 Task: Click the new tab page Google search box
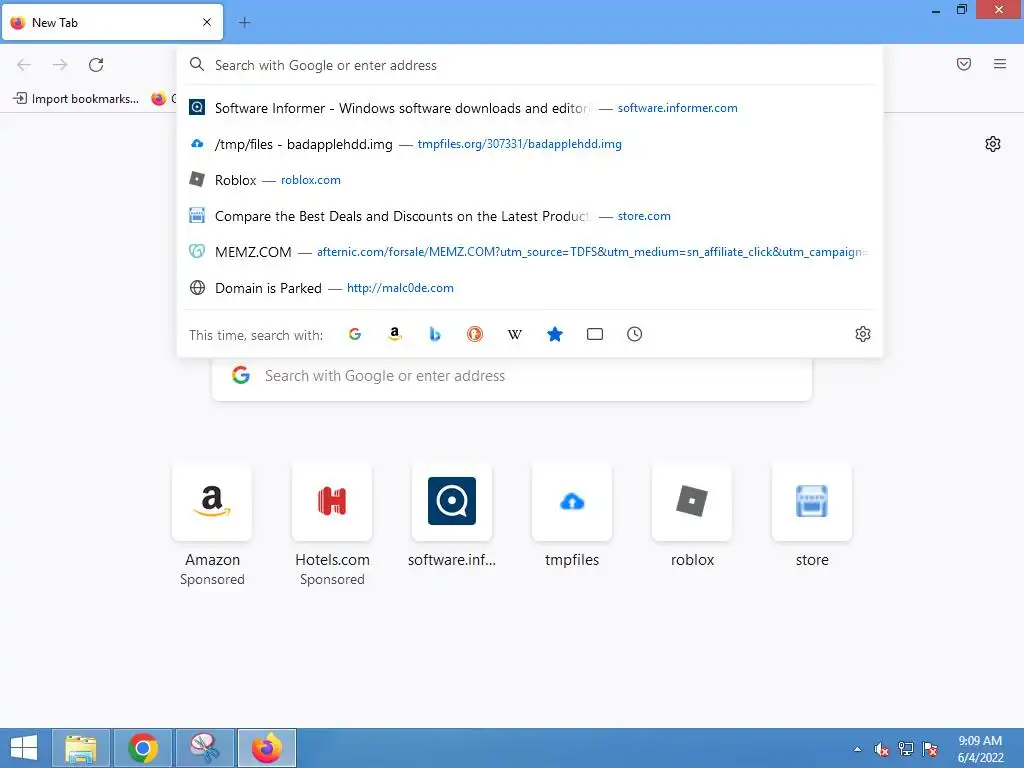(x=512, y=376)
